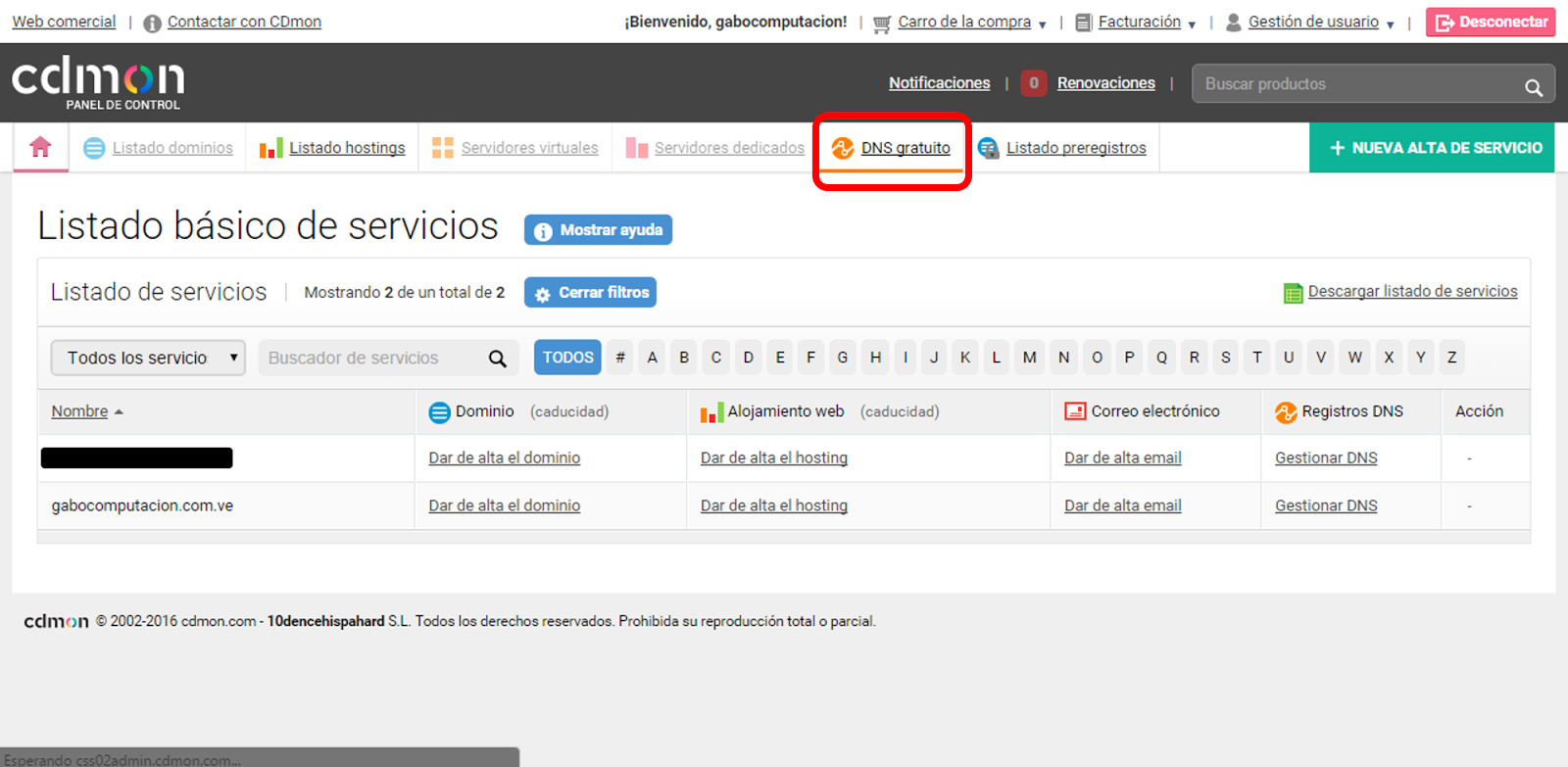Click the Facturación document icon

[x=1084, y=23]
